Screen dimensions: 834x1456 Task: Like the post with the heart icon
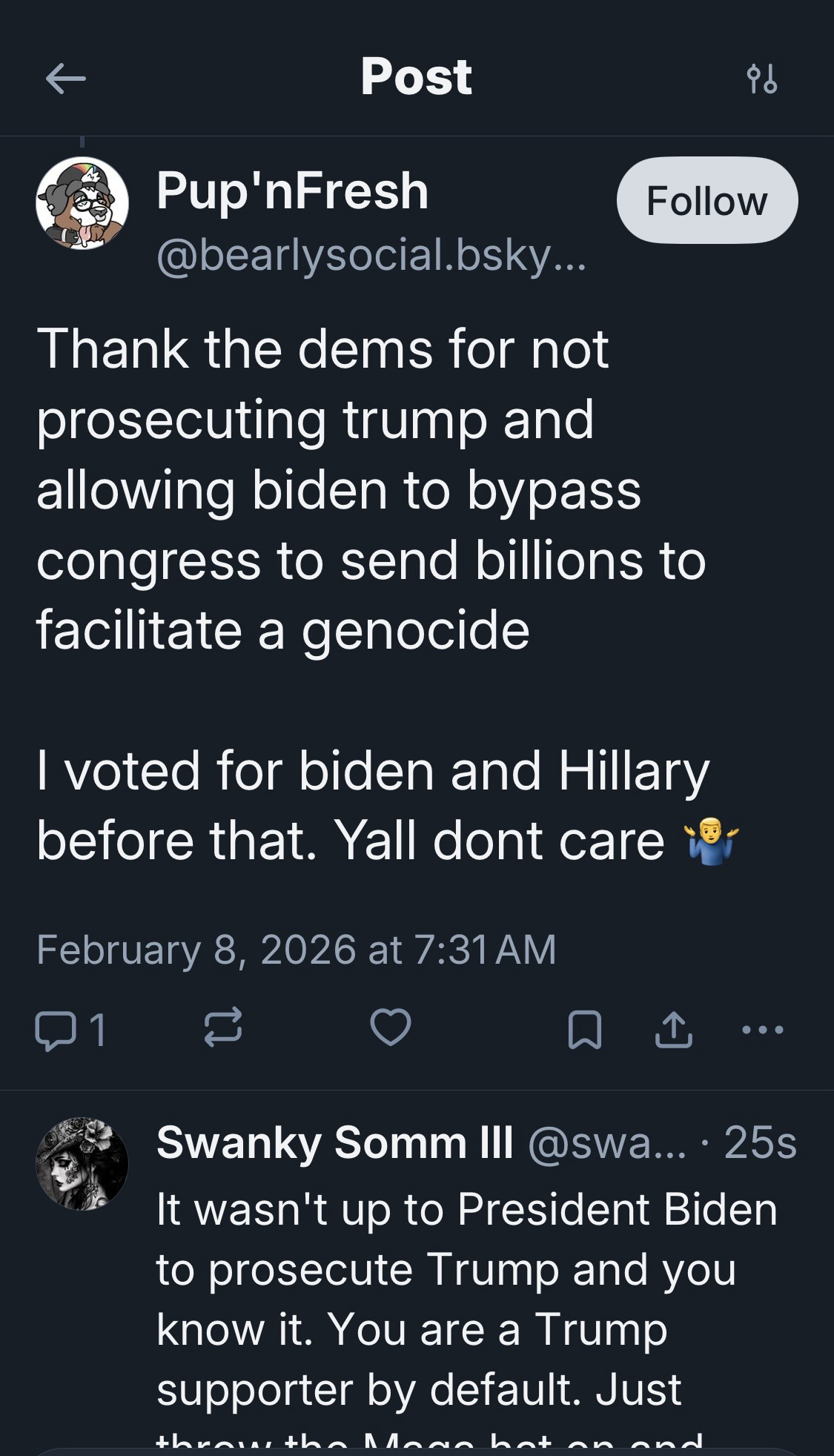[391, 1028]
